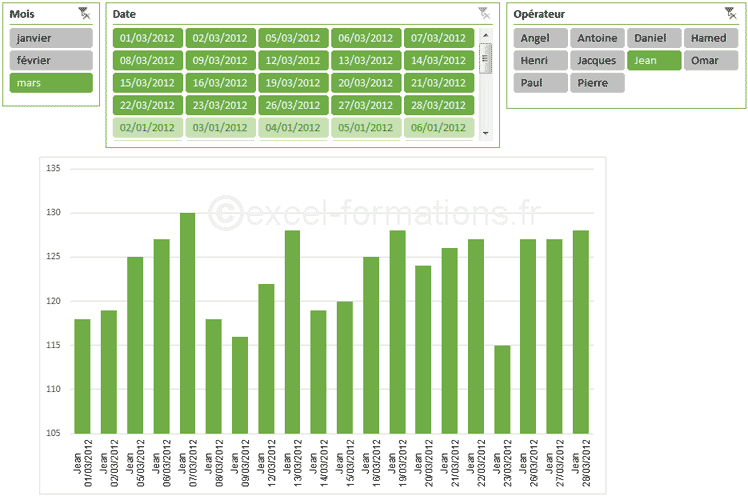The width and height of the screenshot is (748, 496).
Task: Select date 08/03/2012 in the slicer
Action: point(147,61)
